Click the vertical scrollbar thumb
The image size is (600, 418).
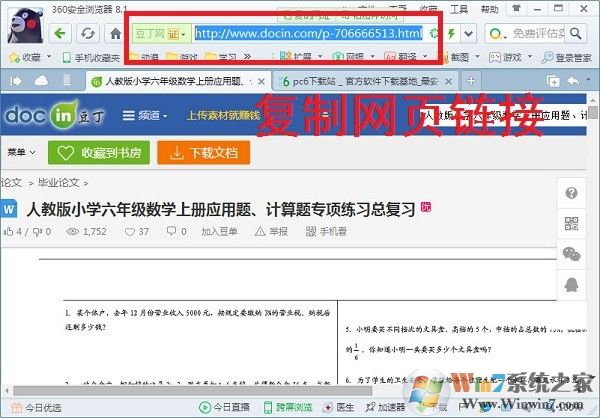[x=593, y=113]
